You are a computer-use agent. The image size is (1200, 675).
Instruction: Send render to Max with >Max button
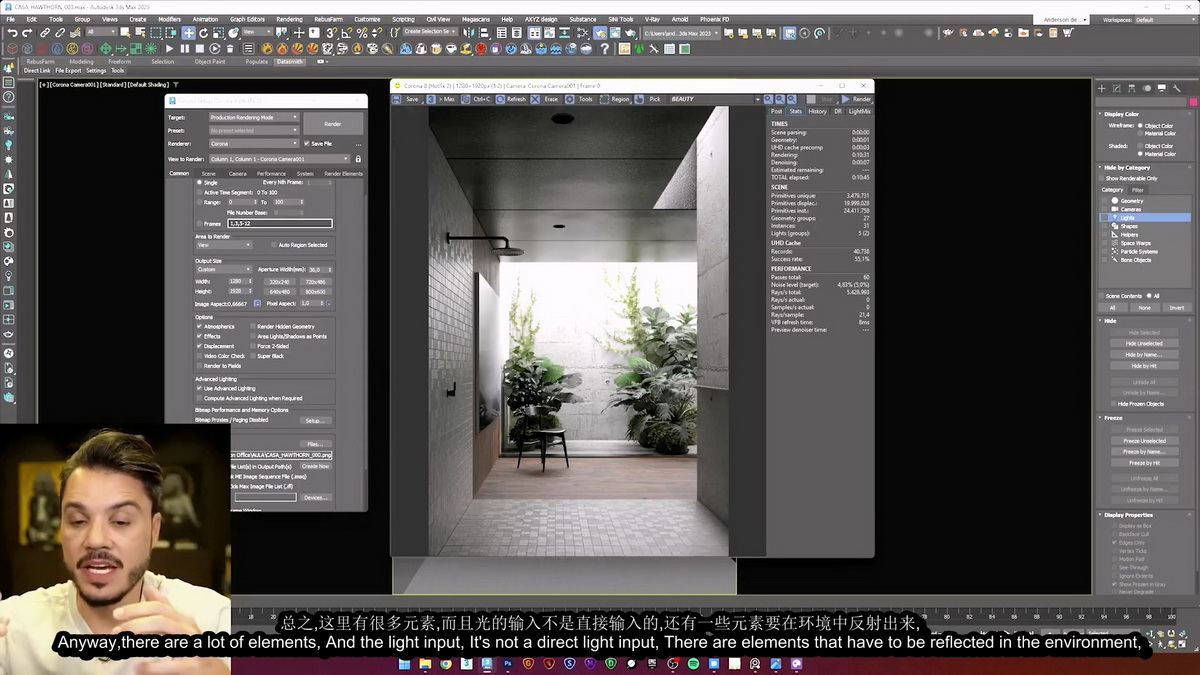[x=441, y=99]
